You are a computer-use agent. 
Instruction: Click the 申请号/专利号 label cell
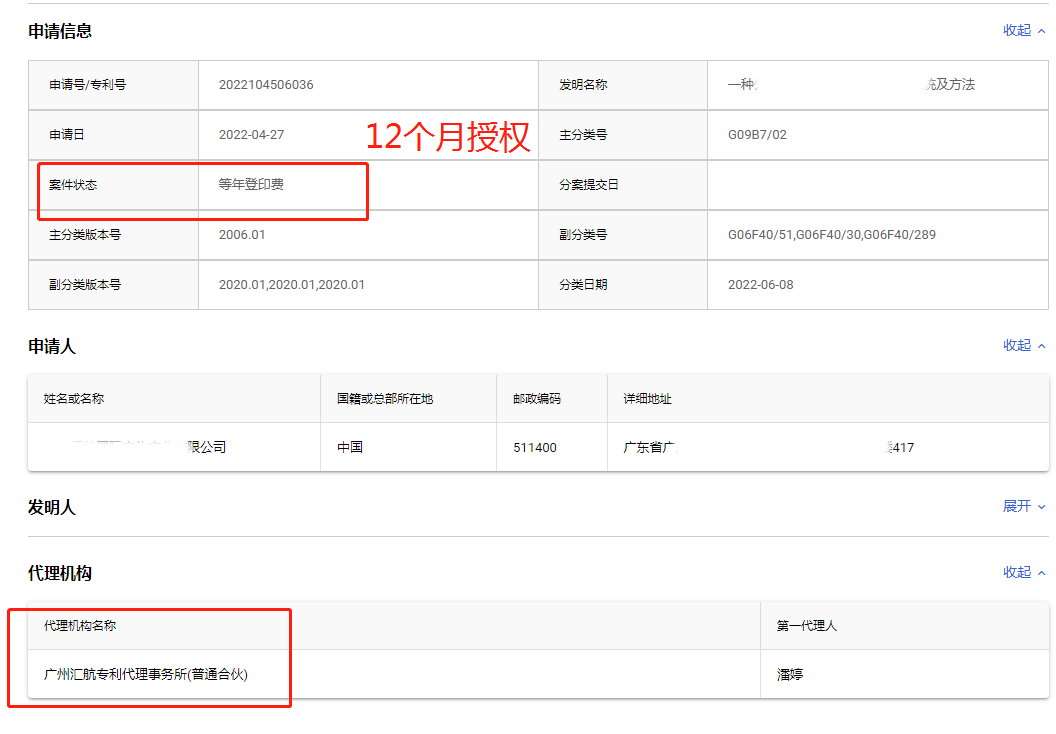coord(113,85)
